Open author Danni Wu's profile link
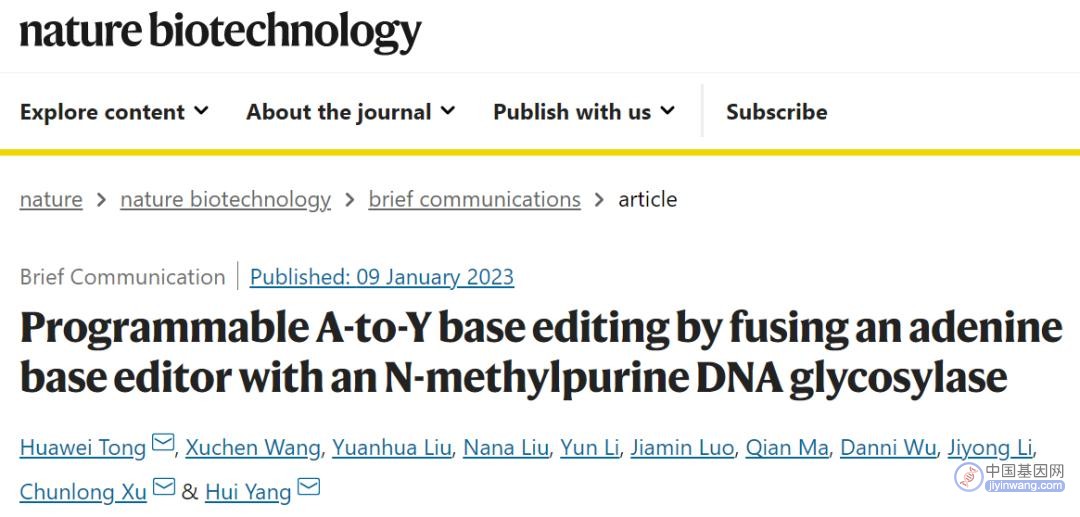Viewport: 1080px width, 517px height. click(x=889, y=448)
